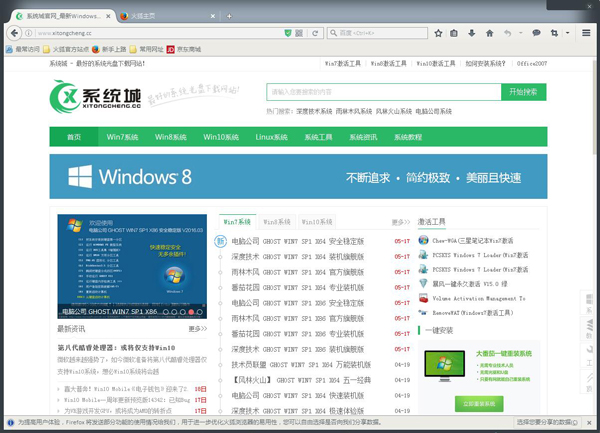Click the undo curved arrow toolbar icon
The height and width of the screenshot is (433, 600).
click(507, 33)
